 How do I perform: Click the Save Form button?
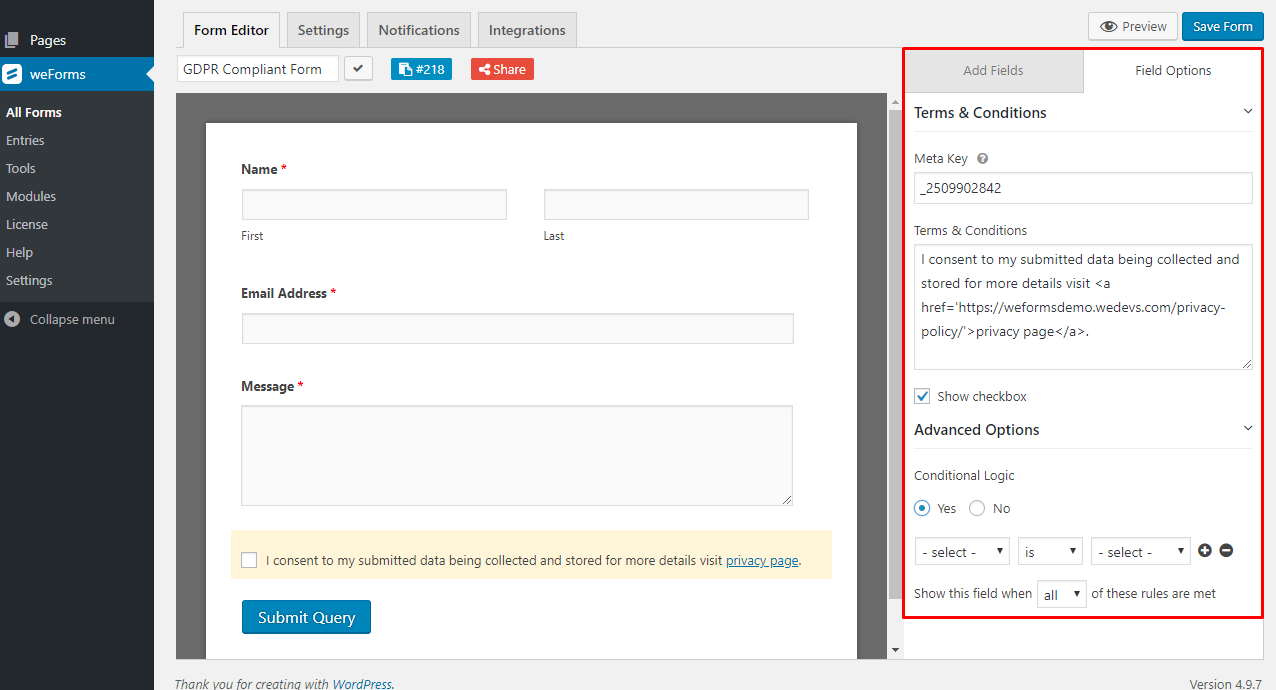[x=1222, y=27]
